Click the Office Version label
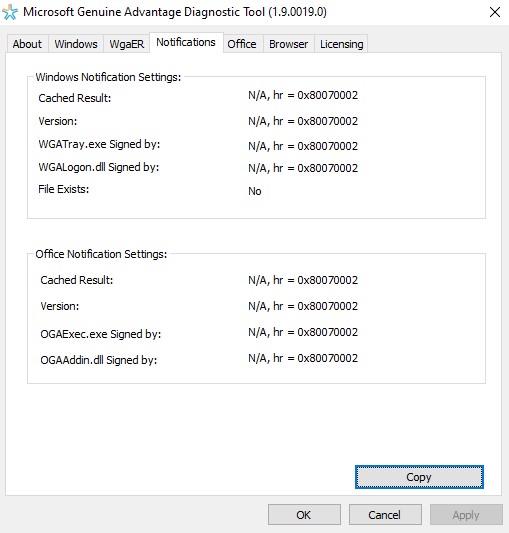The height and width of the screenshot is (533, 509). click(x=60, y=306)
